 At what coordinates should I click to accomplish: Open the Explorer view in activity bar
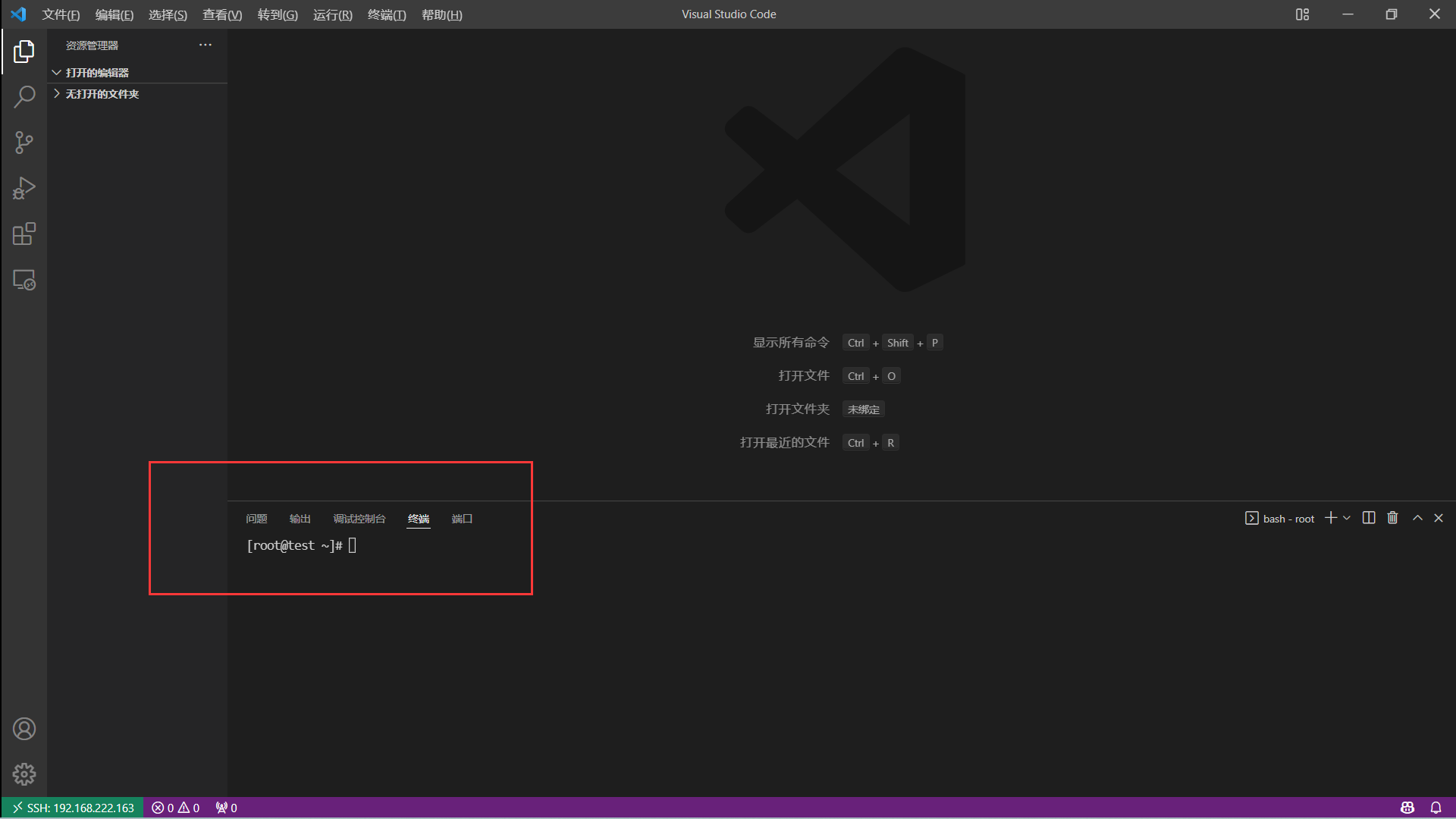[x=24, y=52]
